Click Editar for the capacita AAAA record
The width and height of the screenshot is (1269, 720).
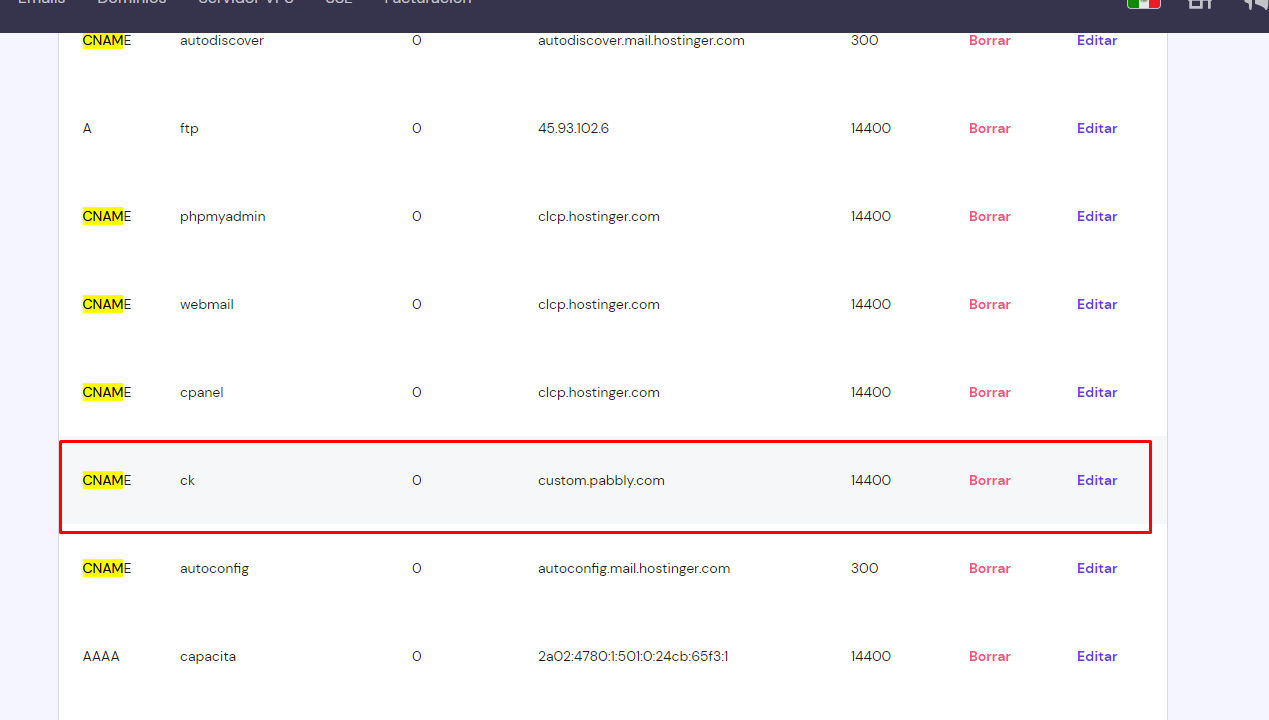click(x=1097, y=657)
